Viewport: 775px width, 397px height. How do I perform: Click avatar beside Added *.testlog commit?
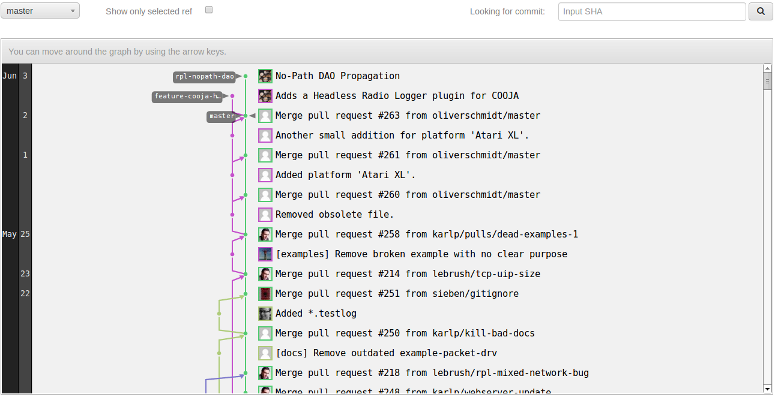pos(265,313)
